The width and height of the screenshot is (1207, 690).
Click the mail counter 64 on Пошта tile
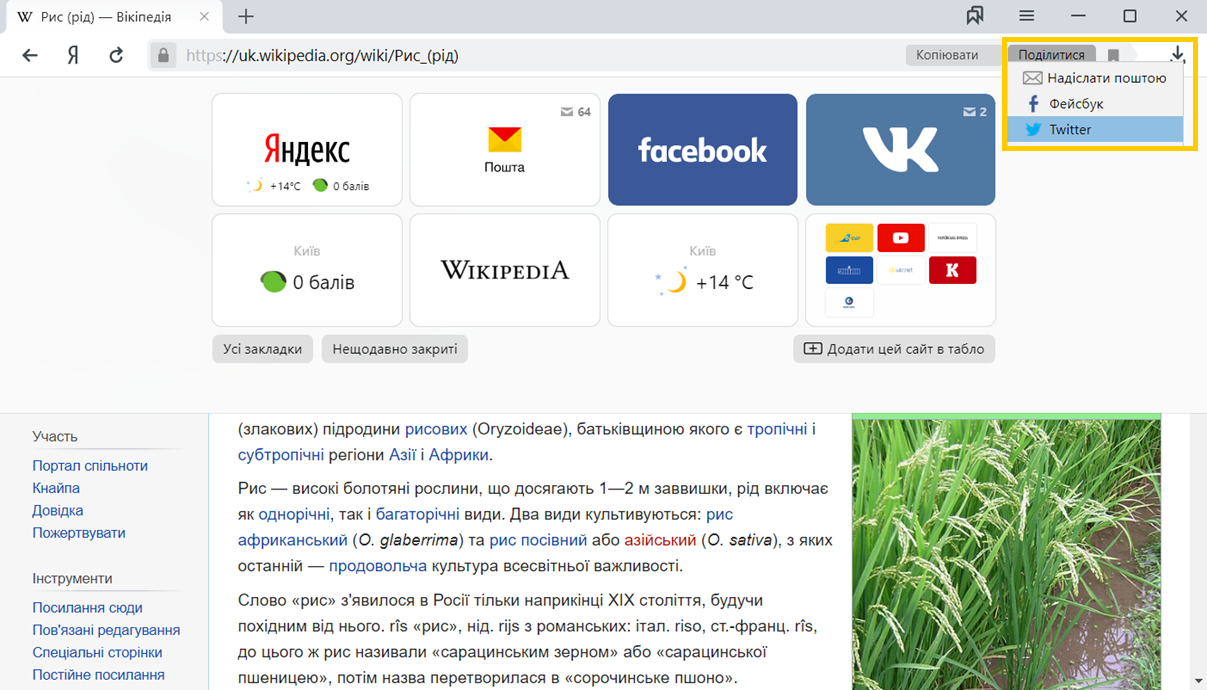(575, 112)
